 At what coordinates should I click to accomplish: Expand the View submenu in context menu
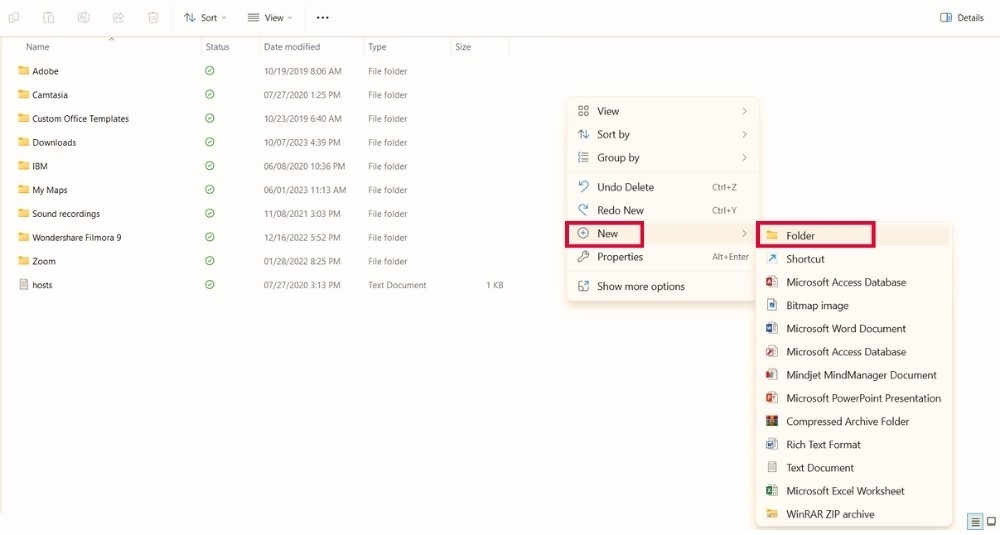click(663, 111)
